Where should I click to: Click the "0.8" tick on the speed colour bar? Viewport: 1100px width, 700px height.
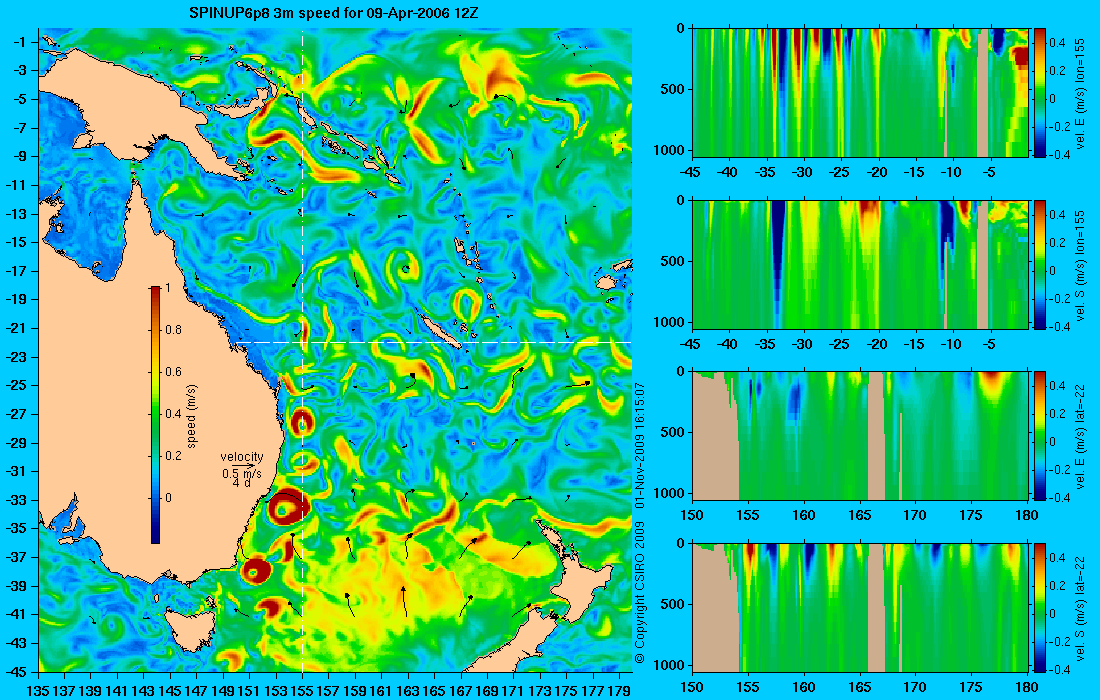coord(173,330)
